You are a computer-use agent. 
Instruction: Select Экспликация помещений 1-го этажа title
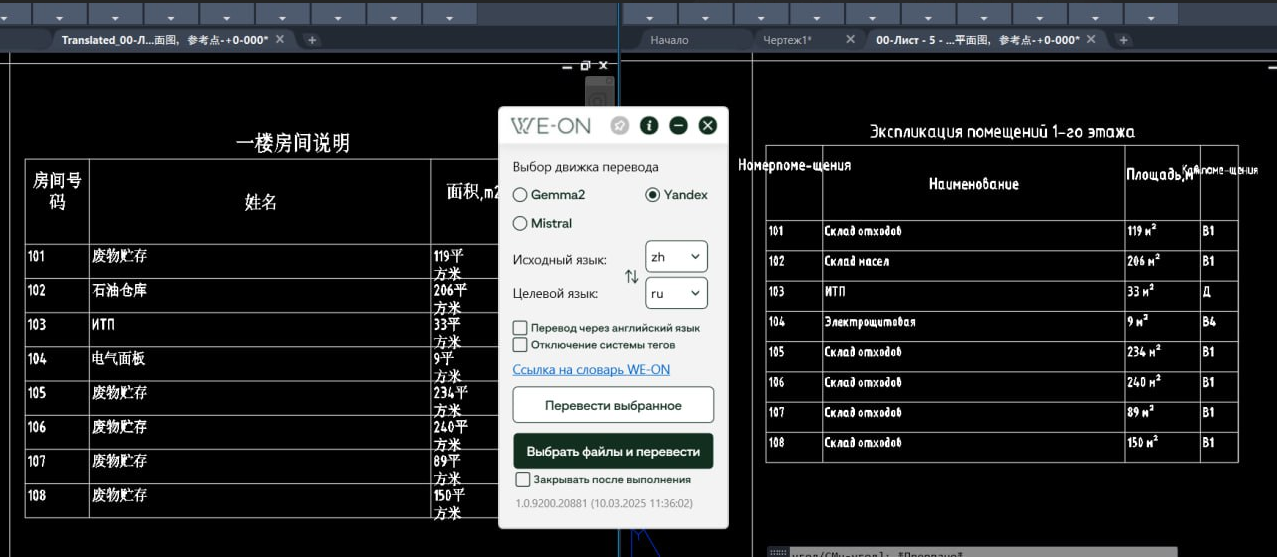(x=1003, y=132)
